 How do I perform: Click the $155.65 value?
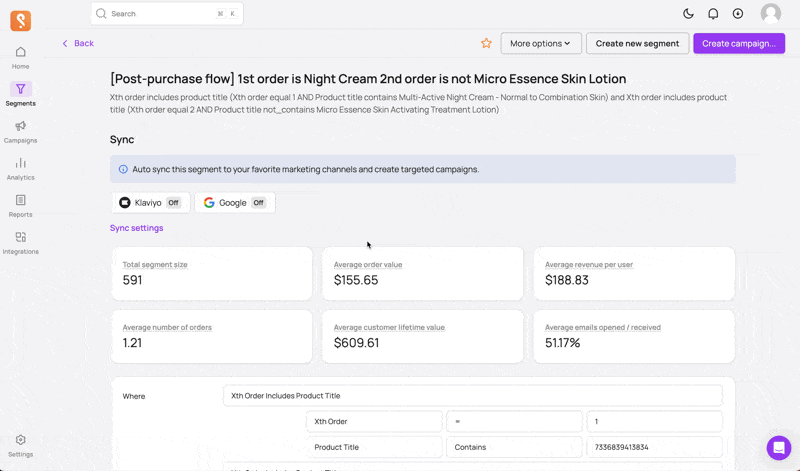click(356, 280)
